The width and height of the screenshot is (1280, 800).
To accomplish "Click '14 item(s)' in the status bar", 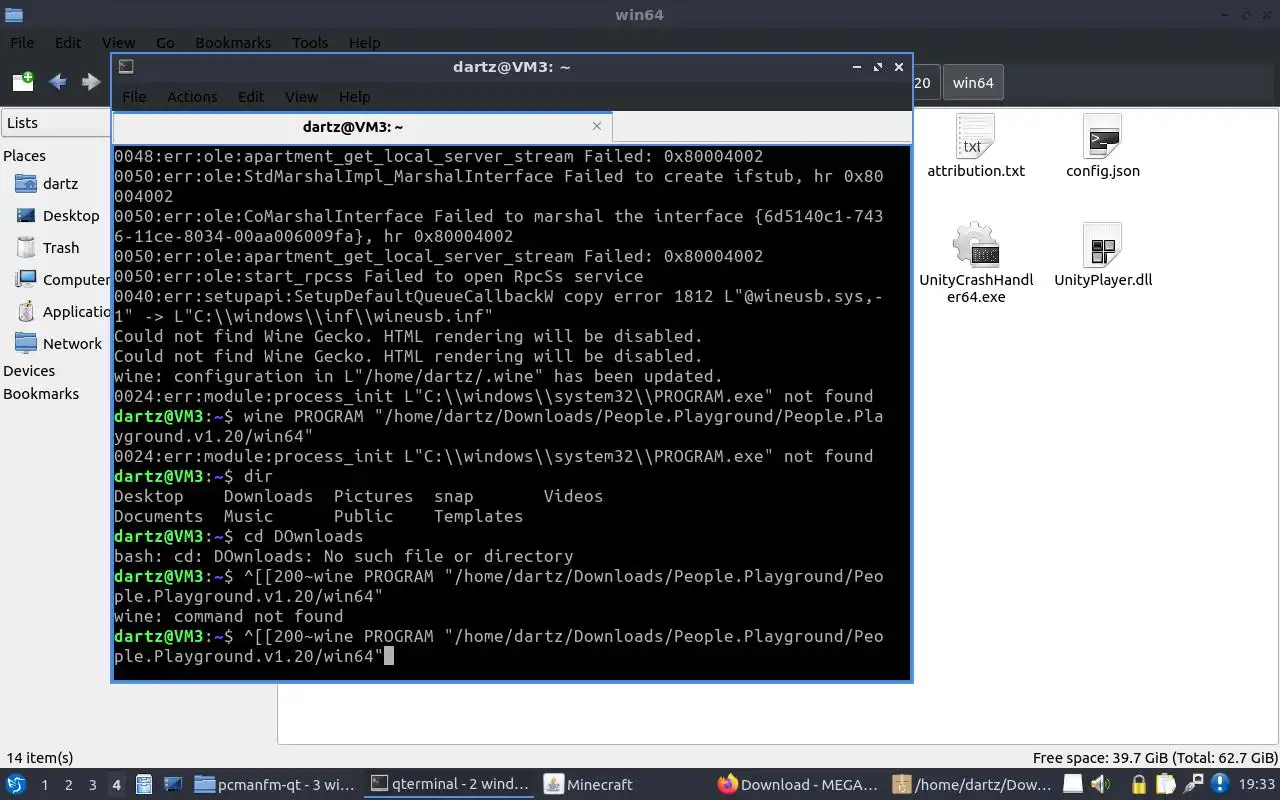I will coord(40,758).
